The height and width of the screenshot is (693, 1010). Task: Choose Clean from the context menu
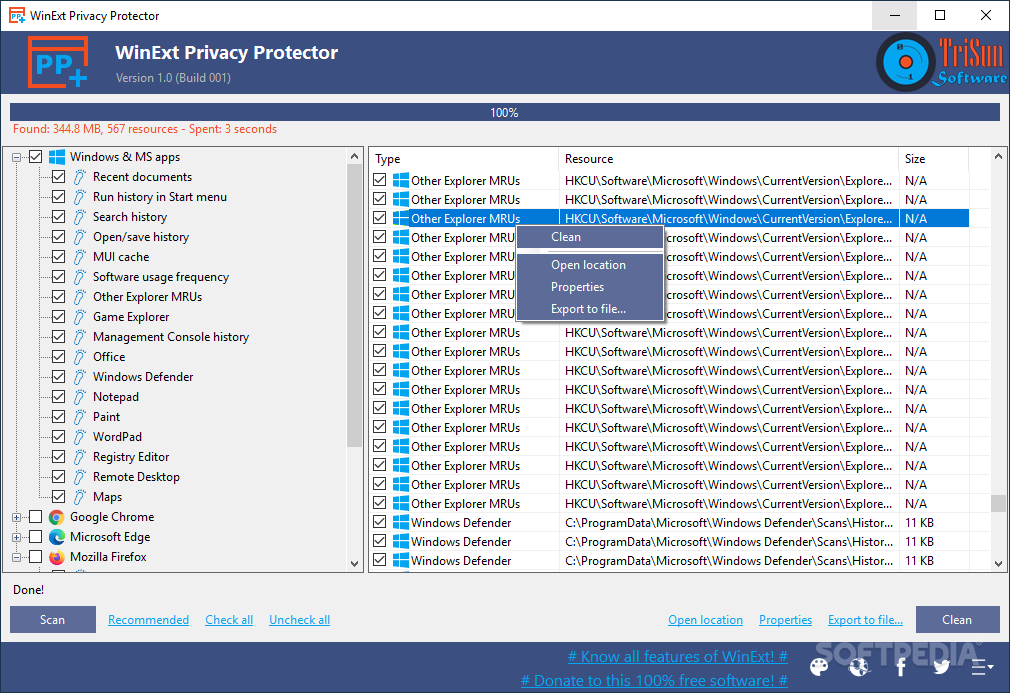pyautogui.click(x=590, y=237)
